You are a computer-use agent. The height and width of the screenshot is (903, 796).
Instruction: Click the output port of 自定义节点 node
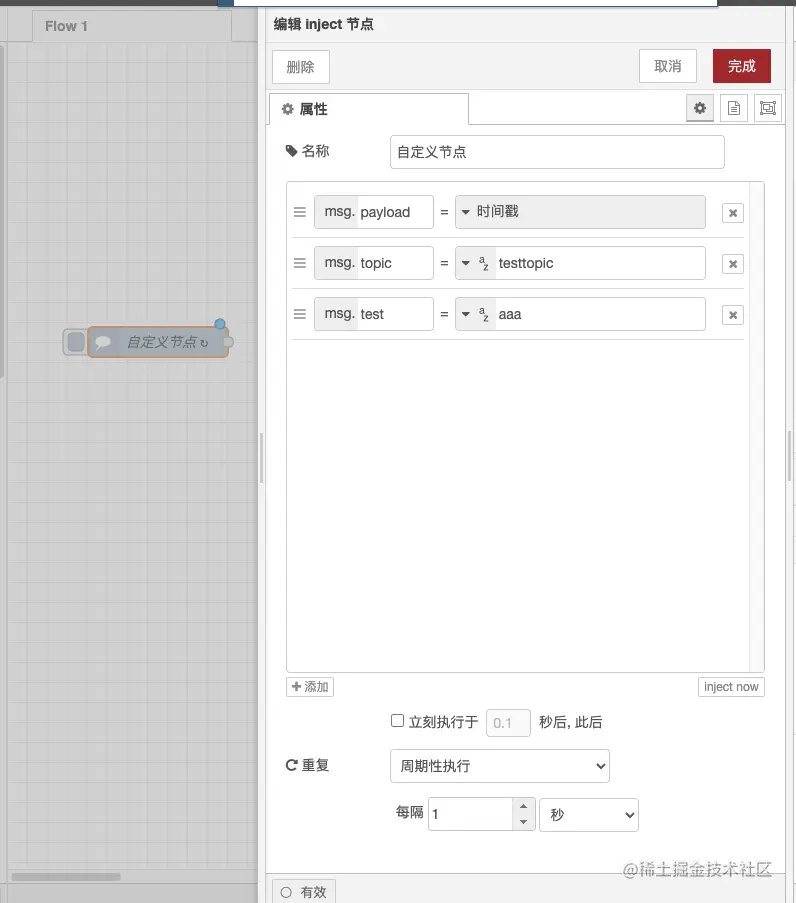[x=228, y=342]
